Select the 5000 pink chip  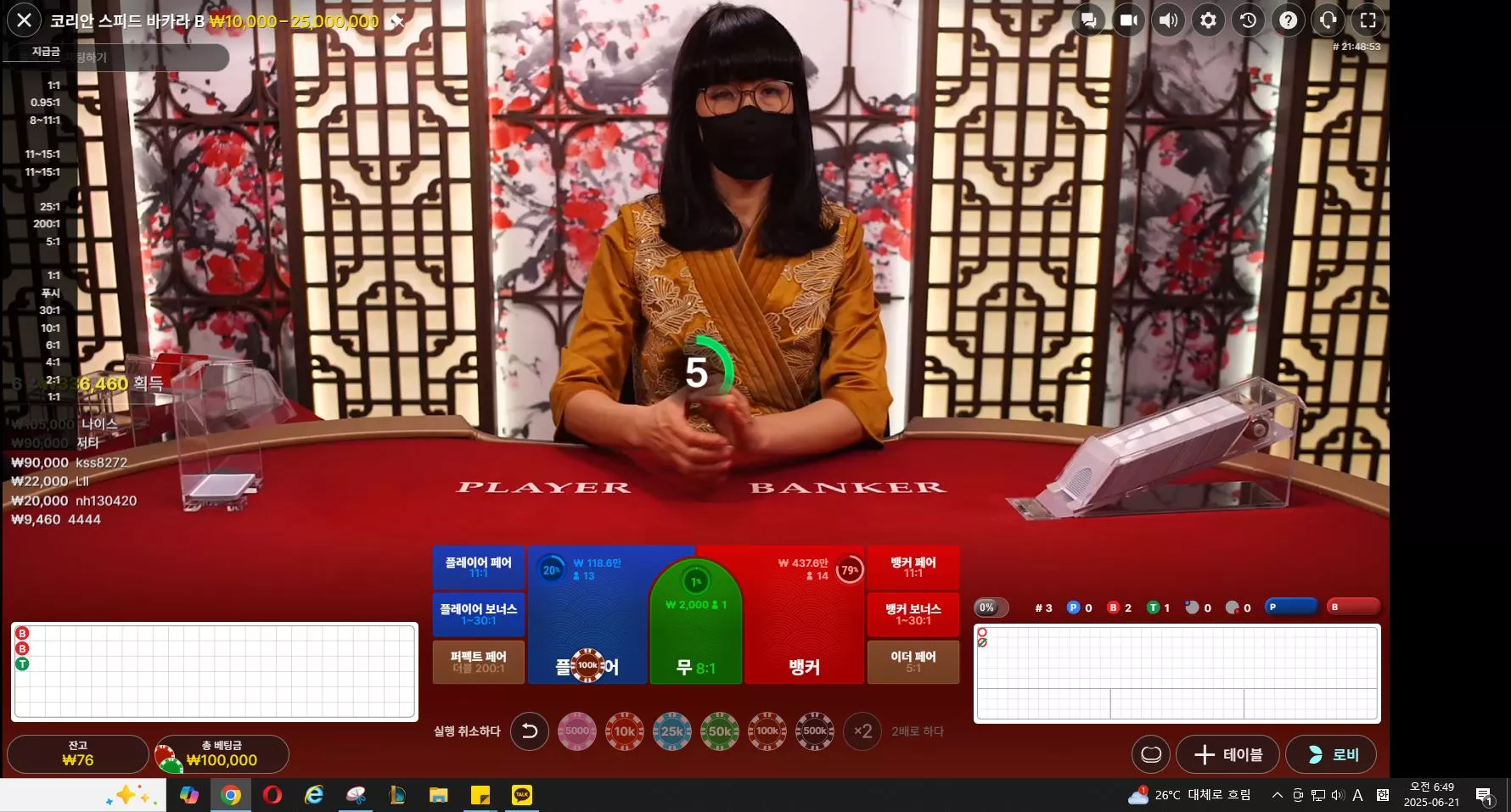[577, 731]
